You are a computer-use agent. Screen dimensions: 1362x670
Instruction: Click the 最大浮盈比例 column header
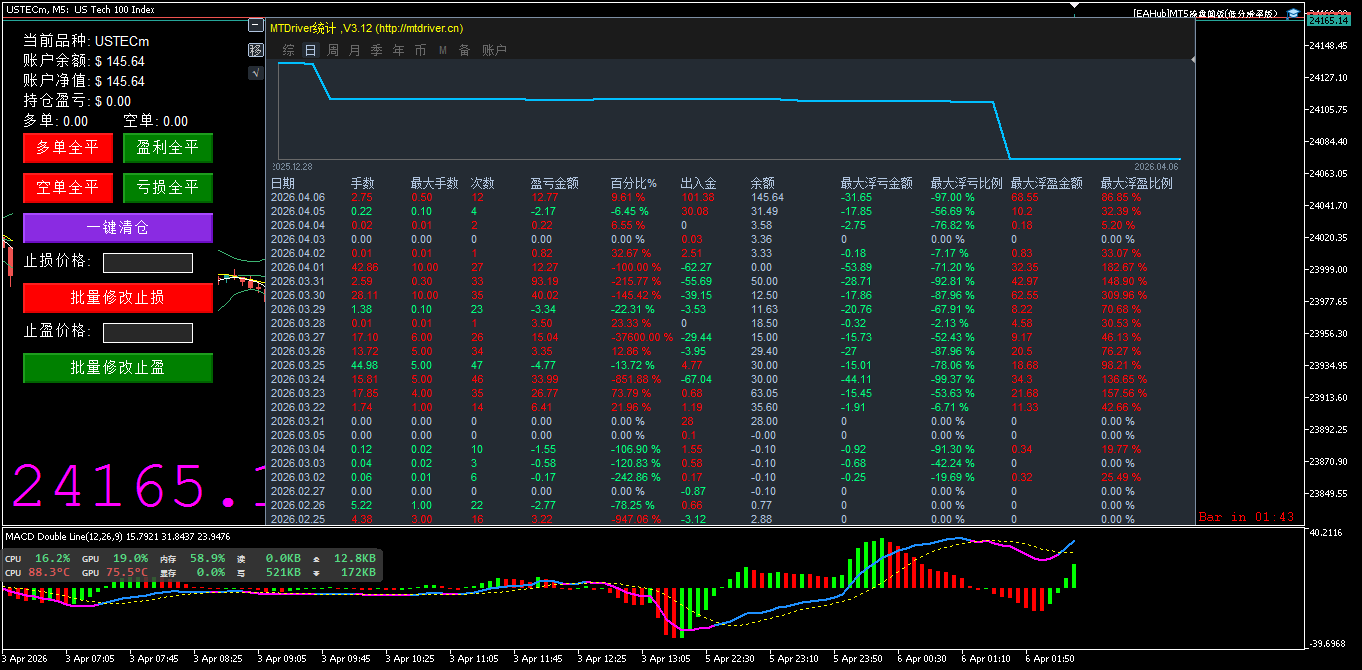pos(1137,184)
